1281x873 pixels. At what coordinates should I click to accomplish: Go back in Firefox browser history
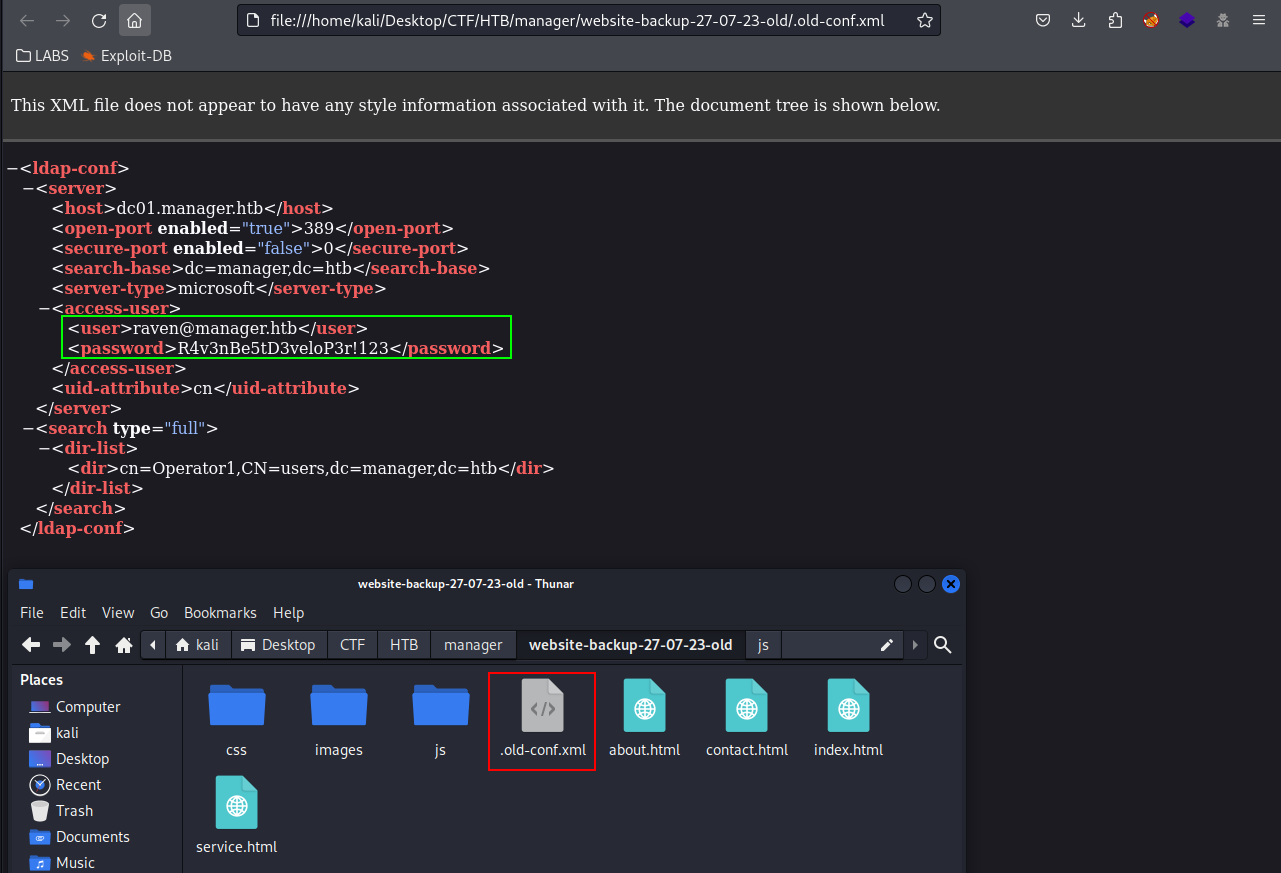pos(27,20)
